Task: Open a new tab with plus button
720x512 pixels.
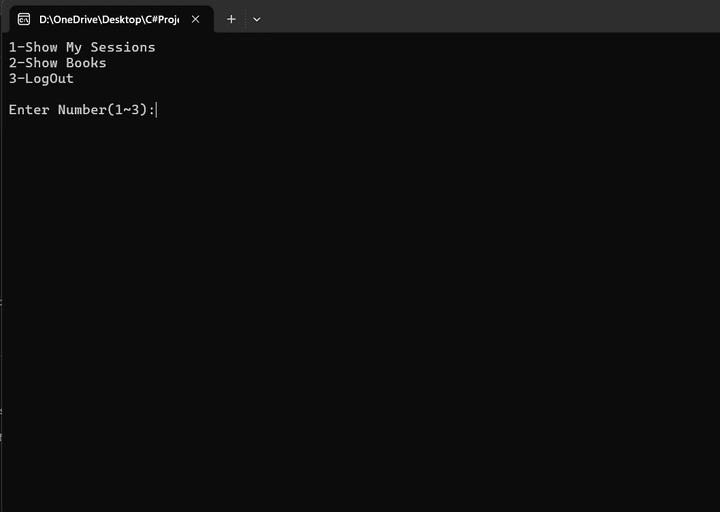Action: coord(231,19)
